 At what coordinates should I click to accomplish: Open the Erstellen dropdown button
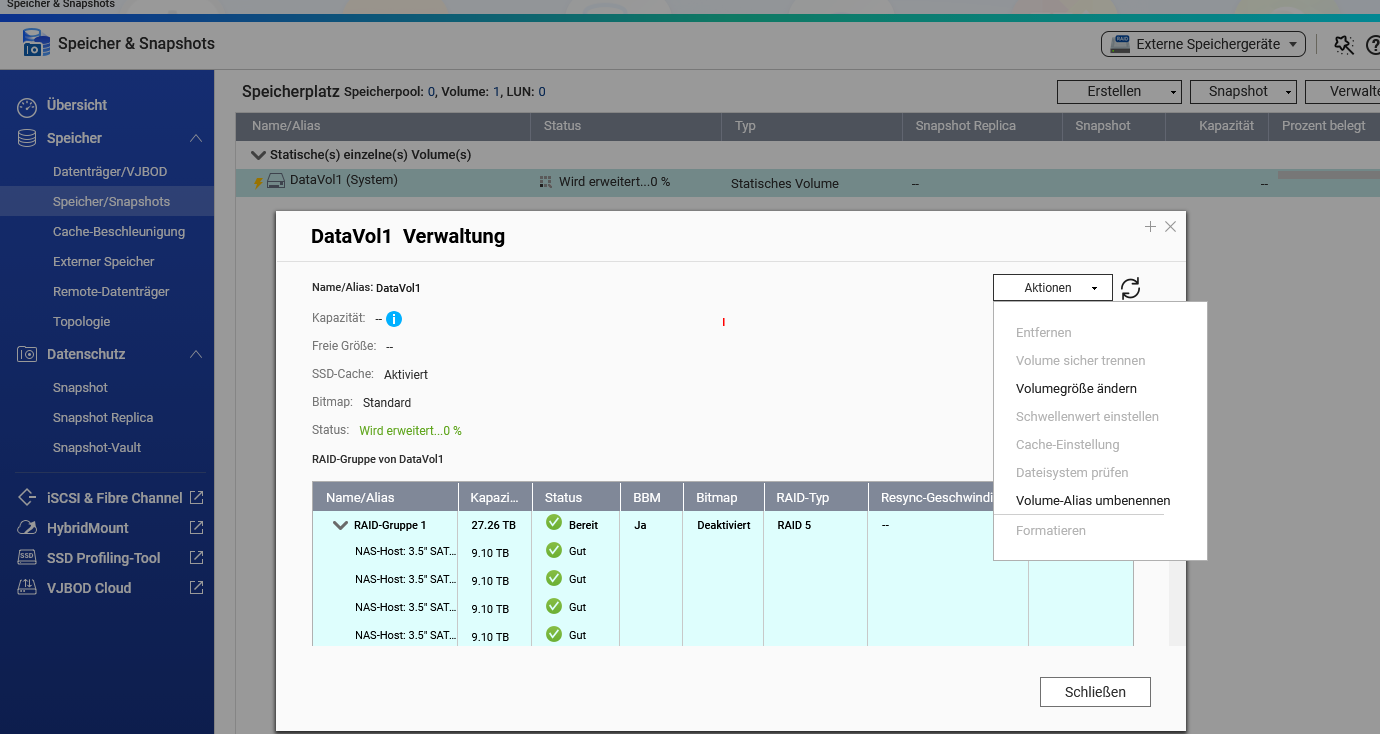pos(1119,92)
